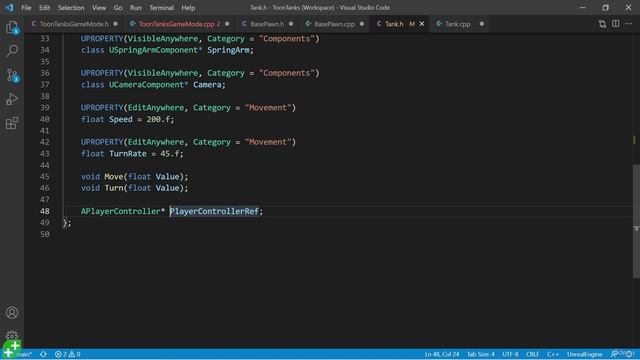Image resolution: width=640 pixels, height=360 pixels.
Task: Open the Terminal menu
Action: pos(161,8)
